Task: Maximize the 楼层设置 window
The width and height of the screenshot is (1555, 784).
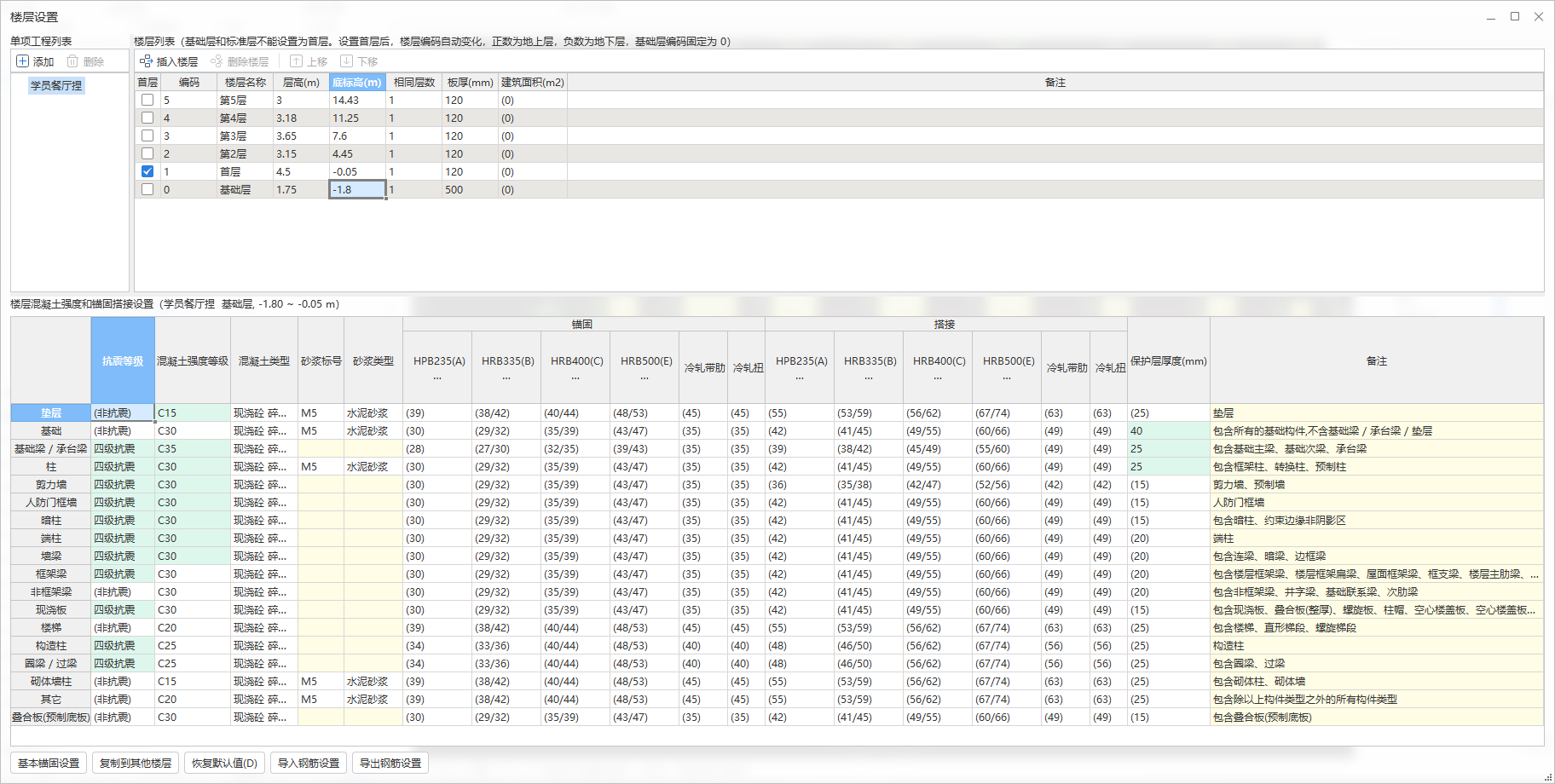Action: 1515,16
